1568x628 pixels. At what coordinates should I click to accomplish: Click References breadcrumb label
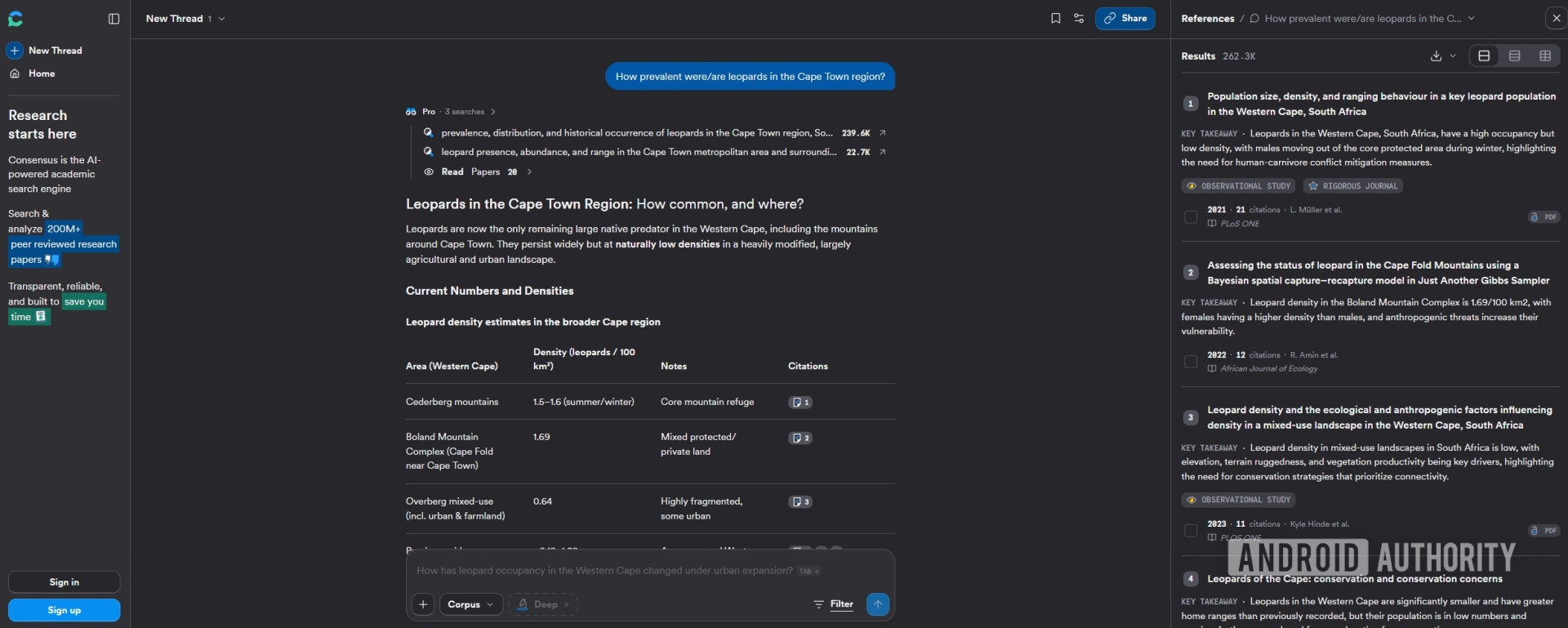click(1207, 18)
